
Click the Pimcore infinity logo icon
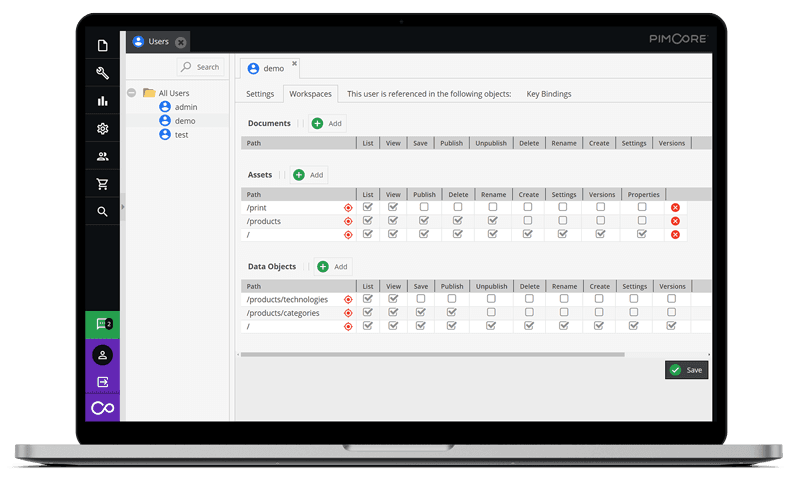(103, 408)
